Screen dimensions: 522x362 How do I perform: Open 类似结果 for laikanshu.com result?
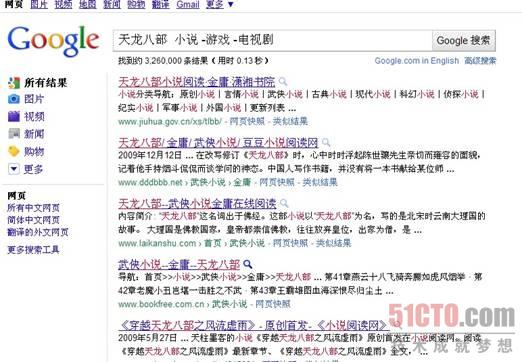pyautogui.click(x=333, y=243)
